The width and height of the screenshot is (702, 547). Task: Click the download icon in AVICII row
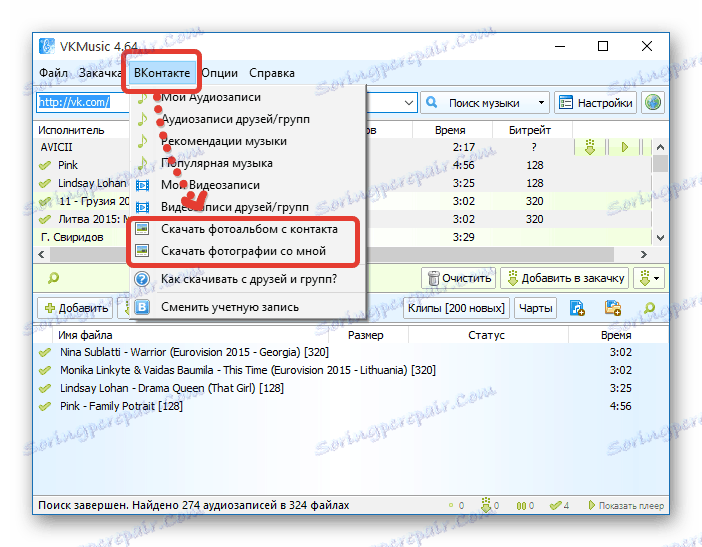click(x=590, y=147)
